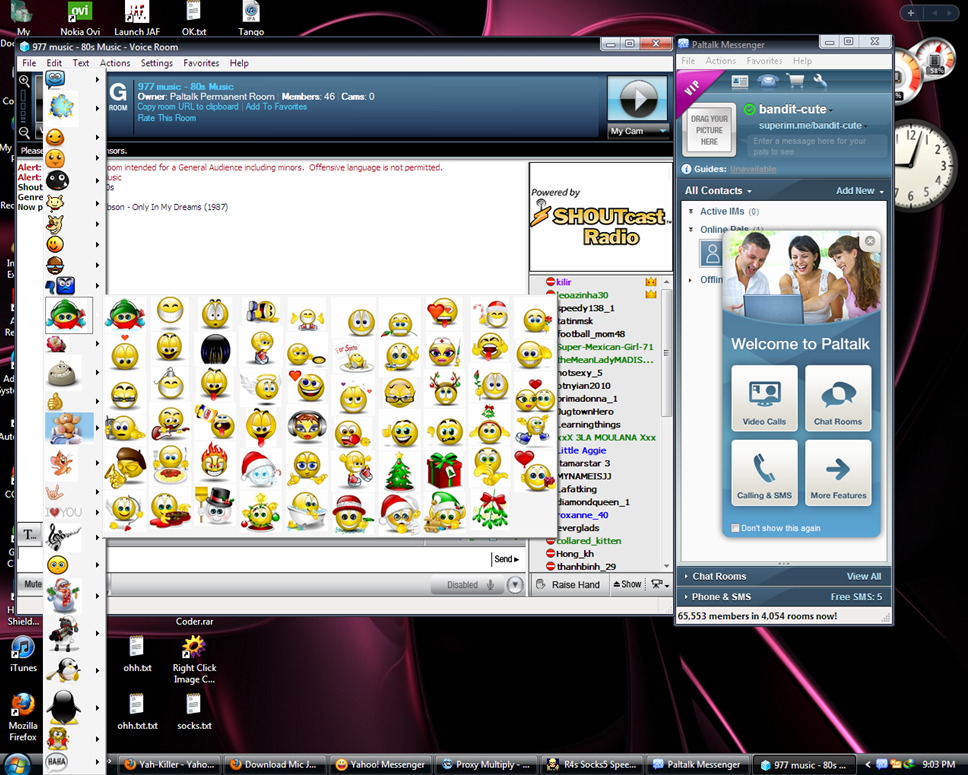The image size is (968, 775).
Task: Click Copy room URL to clipboard link
Action: 188,107
